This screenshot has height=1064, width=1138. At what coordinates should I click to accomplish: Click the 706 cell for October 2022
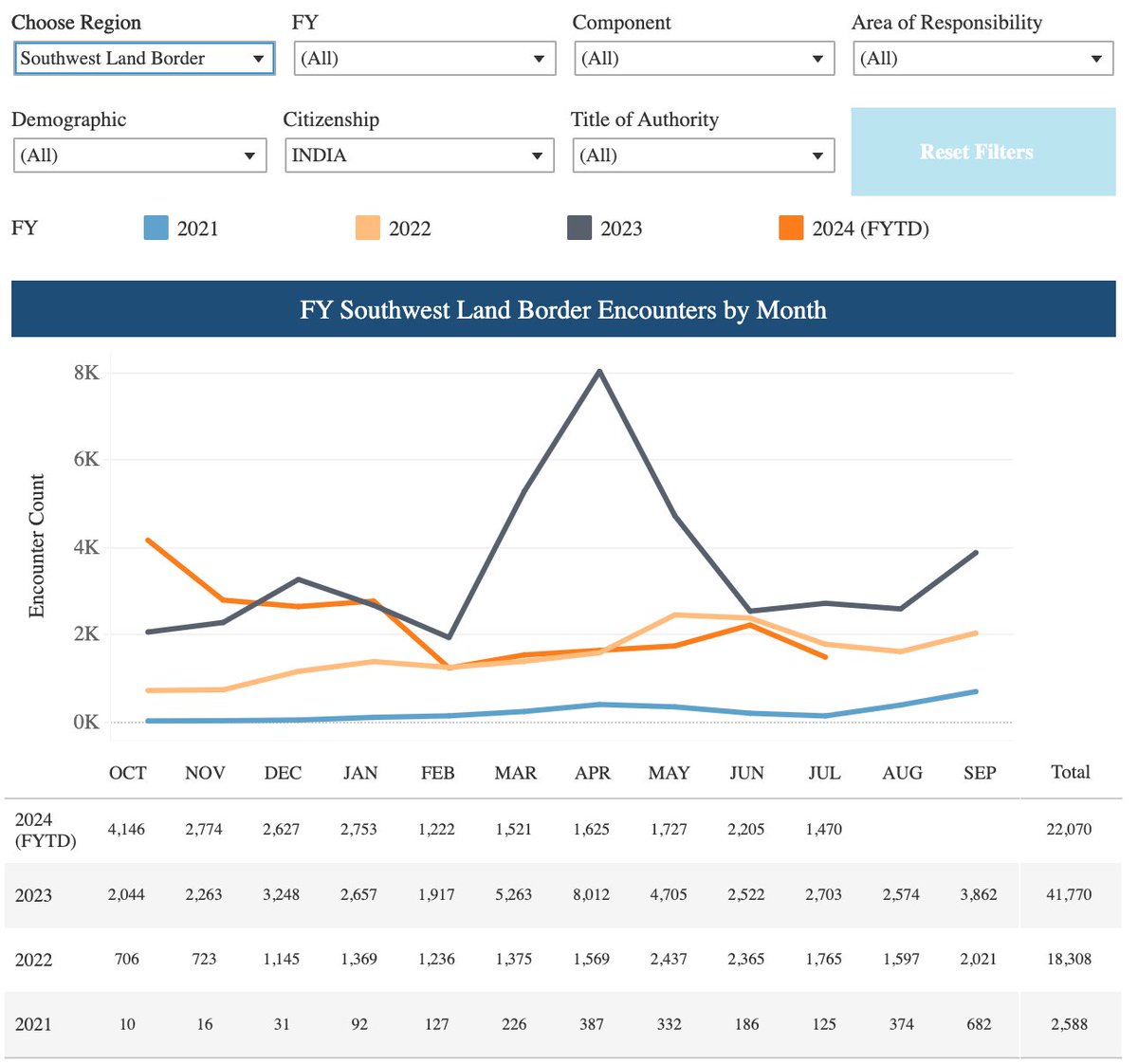coord(127,959)
